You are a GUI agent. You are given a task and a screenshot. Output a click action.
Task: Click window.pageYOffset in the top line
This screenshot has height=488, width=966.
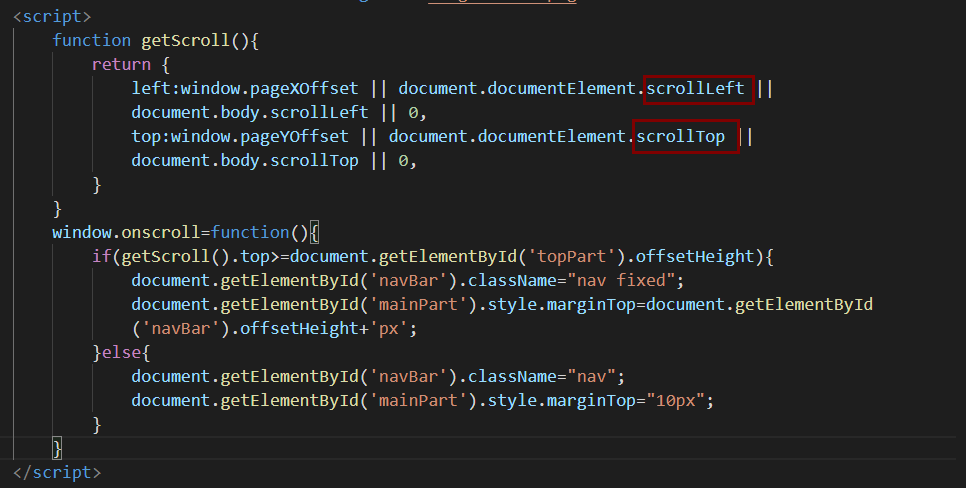click(x=259, y=137)
